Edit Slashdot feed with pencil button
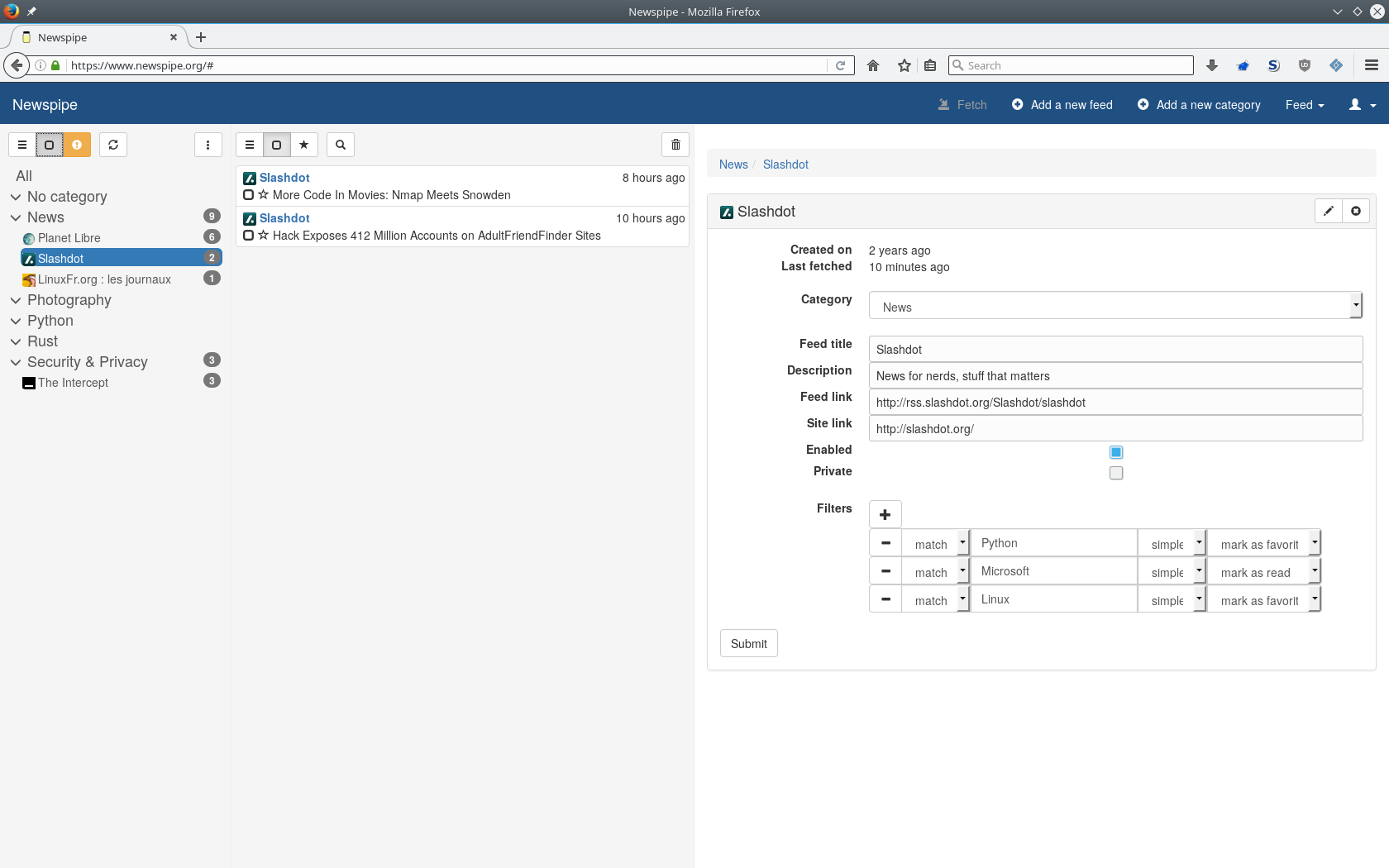Screen dimensions: 1389x868 click(1329, 211)
